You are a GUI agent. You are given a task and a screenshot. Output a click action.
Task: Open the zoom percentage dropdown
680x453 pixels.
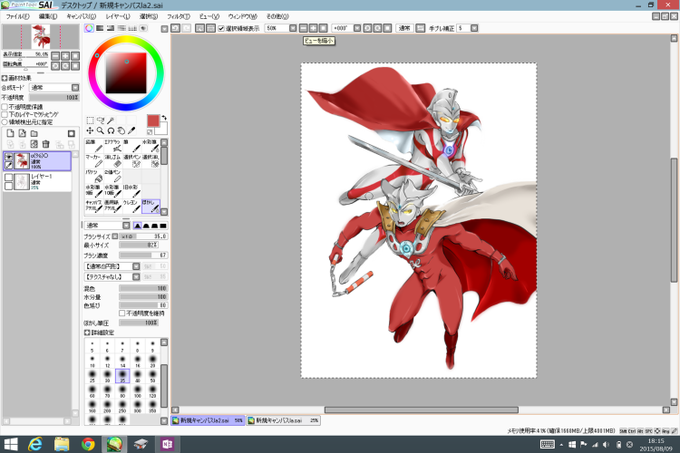tap(293, 28)
